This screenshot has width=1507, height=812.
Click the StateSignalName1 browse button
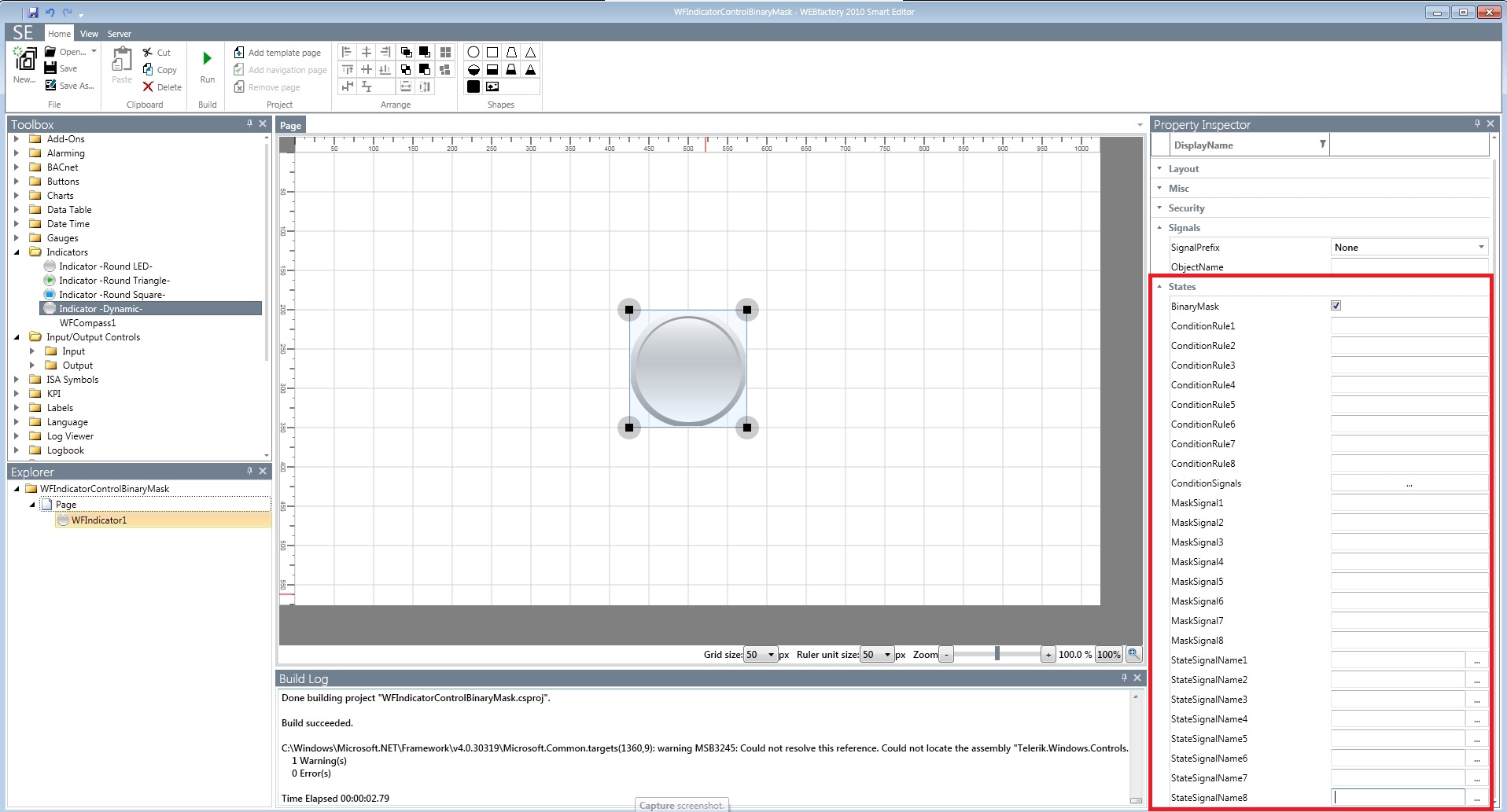[x=1476, y=660]
